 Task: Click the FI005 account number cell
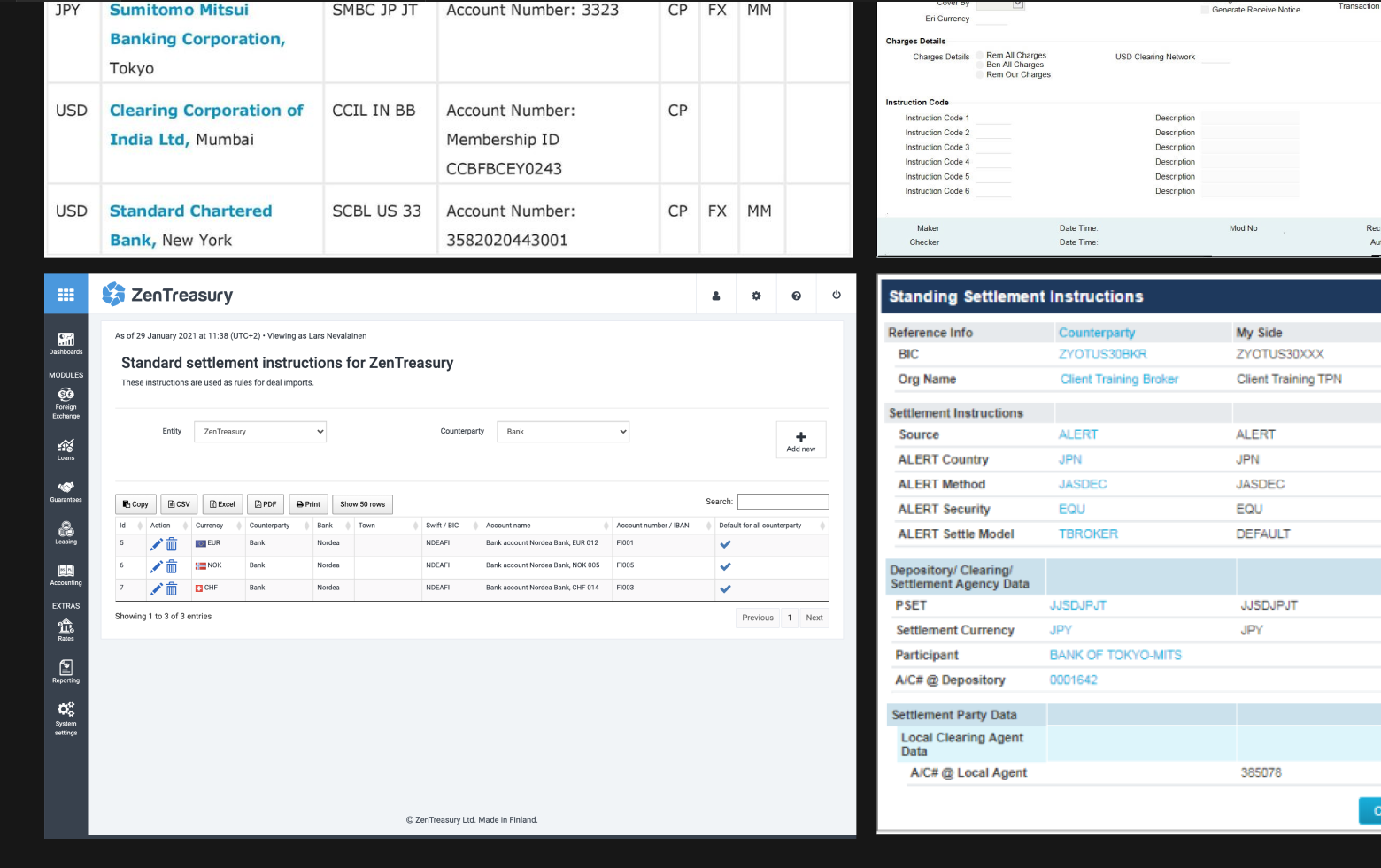pyautogui.click(x=626, y=565)
